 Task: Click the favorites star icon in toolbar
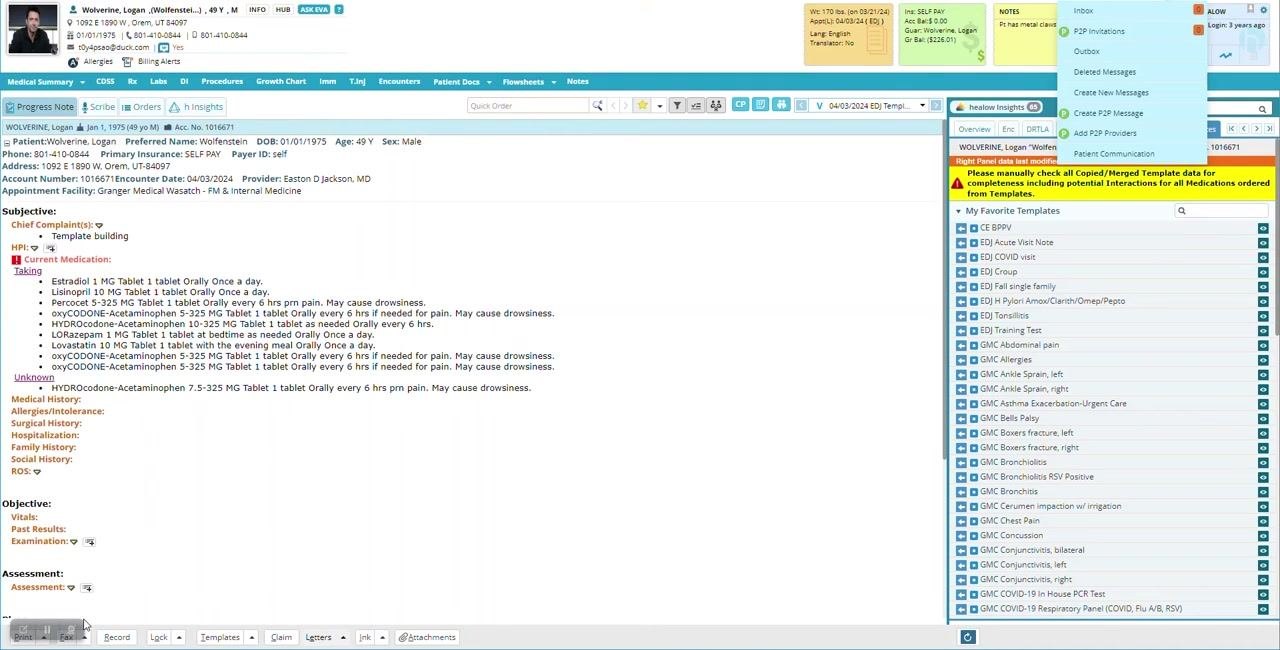pos(643,106)
